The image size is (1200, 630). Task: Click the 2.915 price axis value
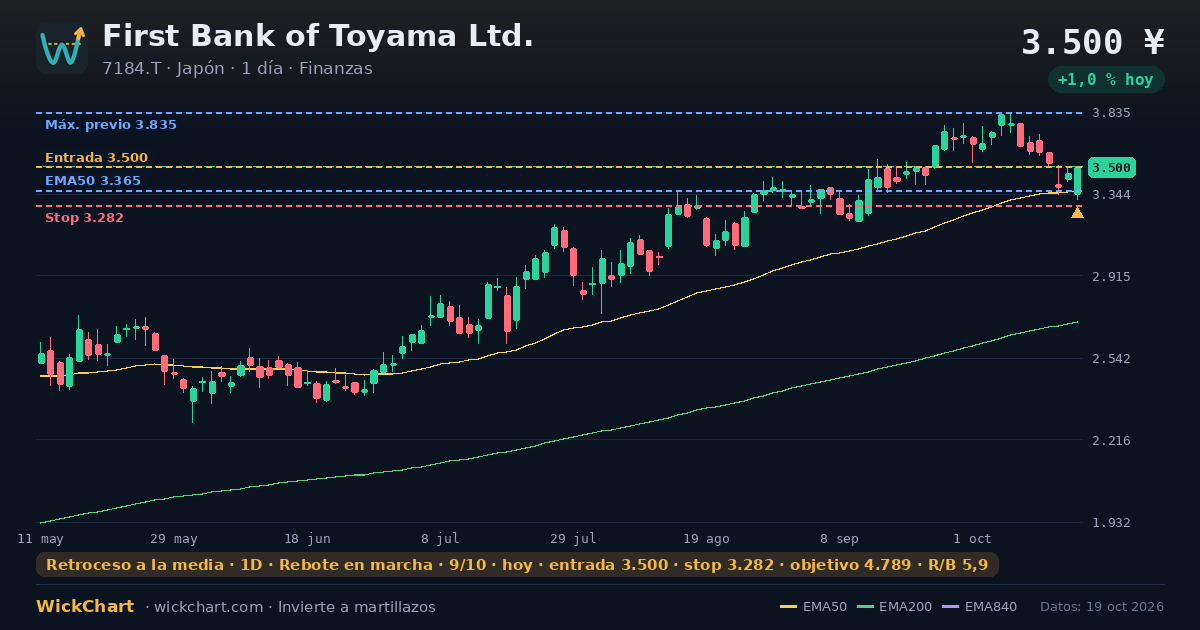coord(1111,276)
